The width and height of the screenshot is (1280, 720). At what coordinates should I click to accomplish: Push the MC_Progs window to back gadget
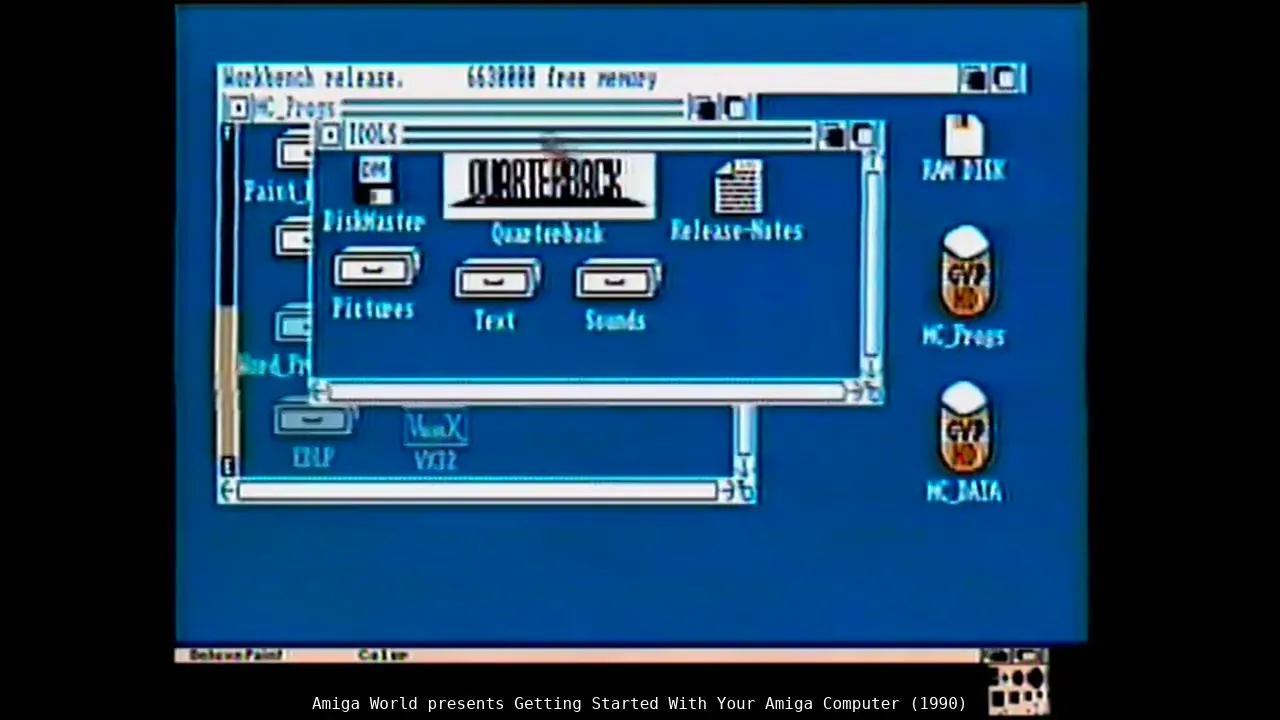click(x=704, y=108)
